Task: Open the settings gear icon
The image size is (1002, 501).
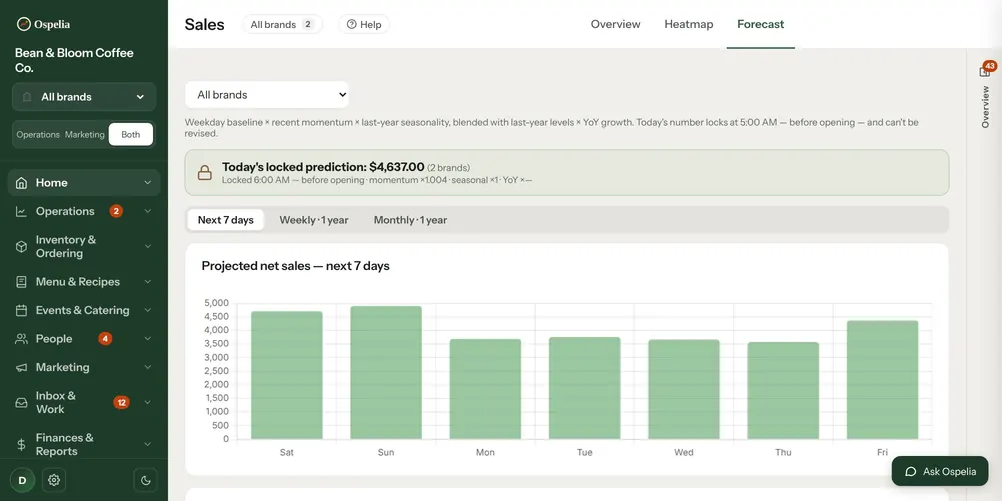Action: tap(54, 480)
